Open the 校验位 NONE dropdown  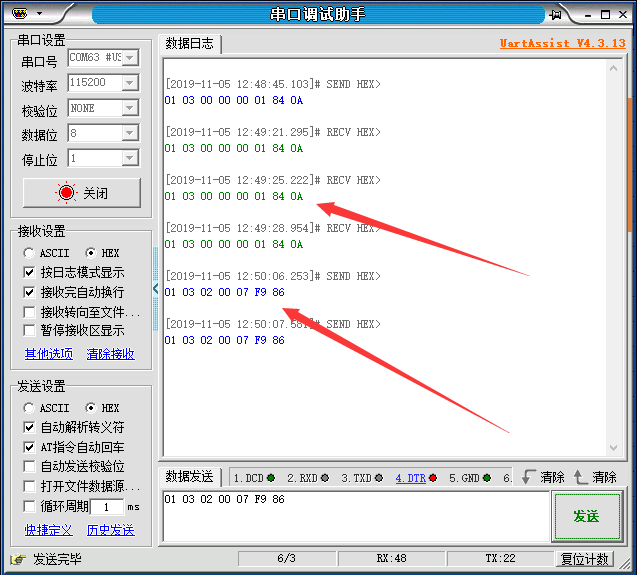click(130, 108)
